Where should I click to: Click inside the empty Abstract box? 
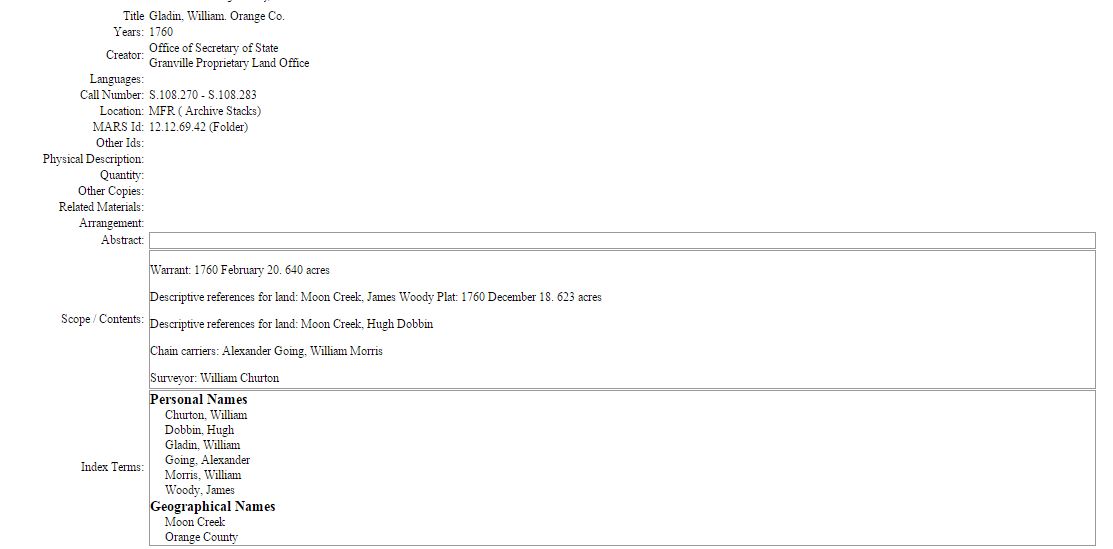tap(621, 241)
